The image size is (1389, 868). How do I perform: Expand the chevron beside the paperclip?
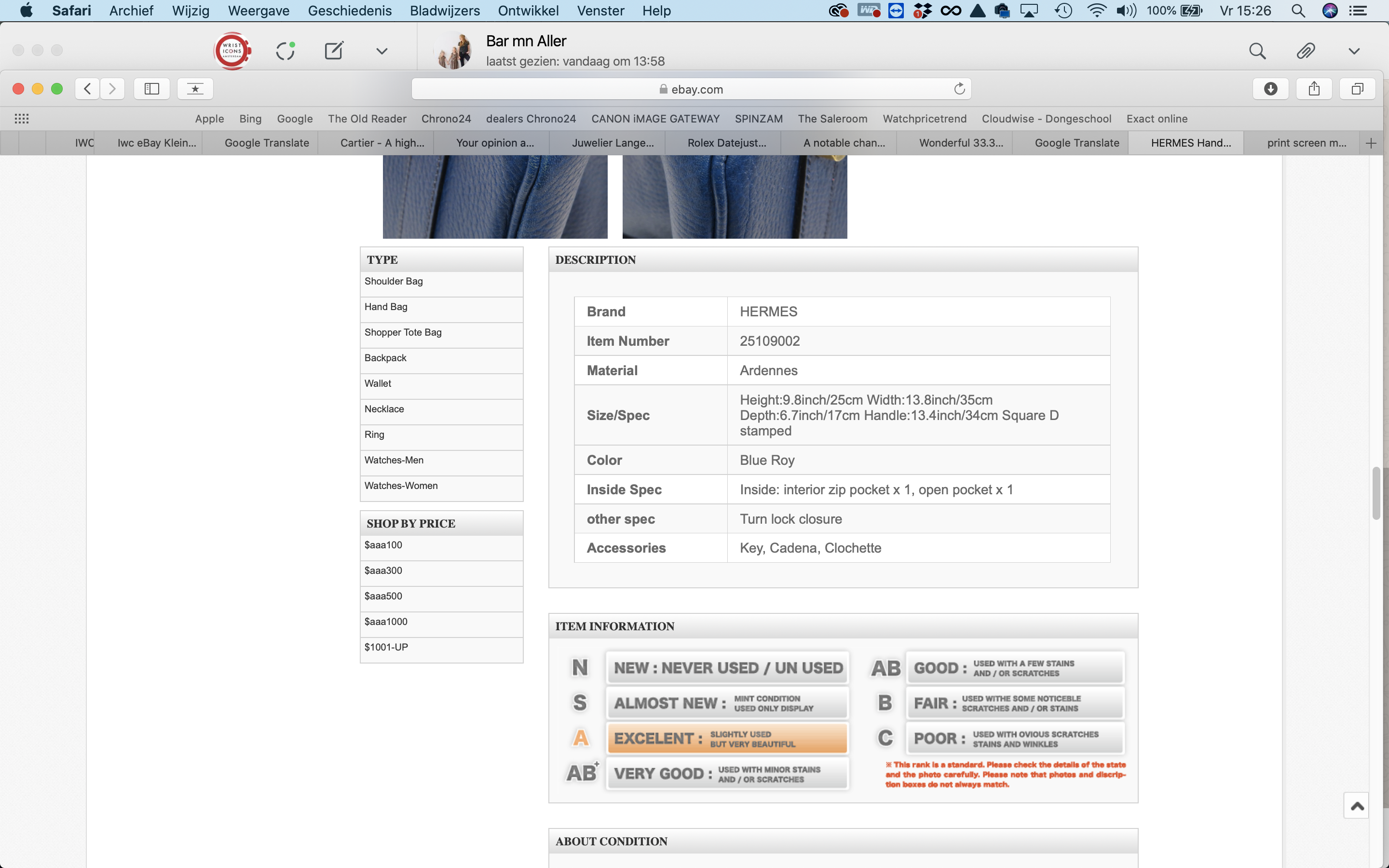[1354, 51]
